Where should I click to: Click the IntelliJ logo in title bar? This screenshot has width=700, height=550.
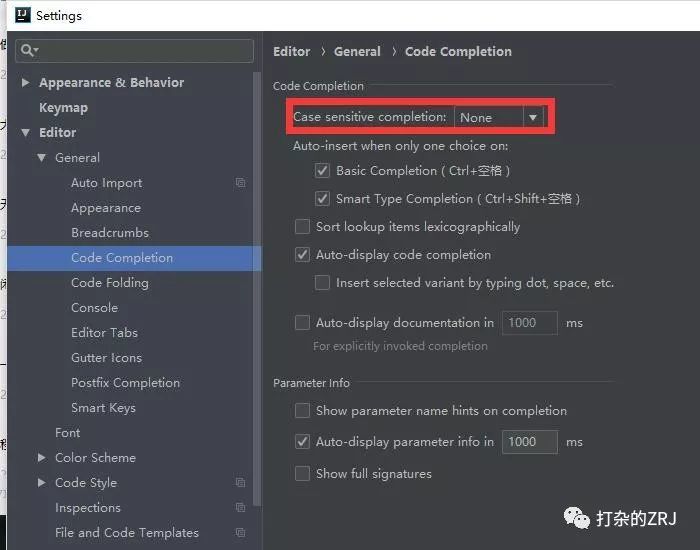tap(22, 15)
